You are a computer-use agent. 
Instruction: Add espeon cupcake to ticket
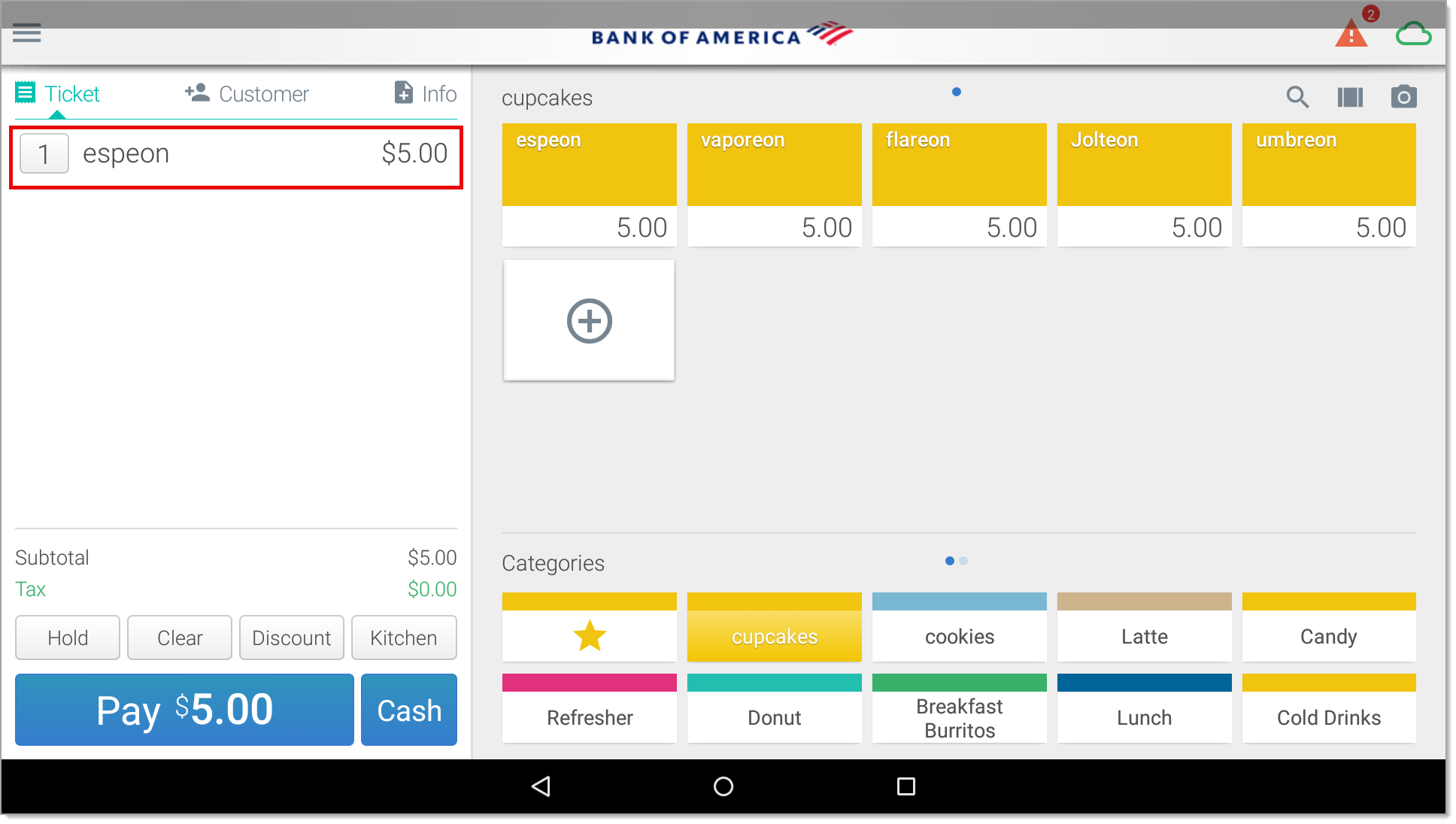(x=590, y=185)
